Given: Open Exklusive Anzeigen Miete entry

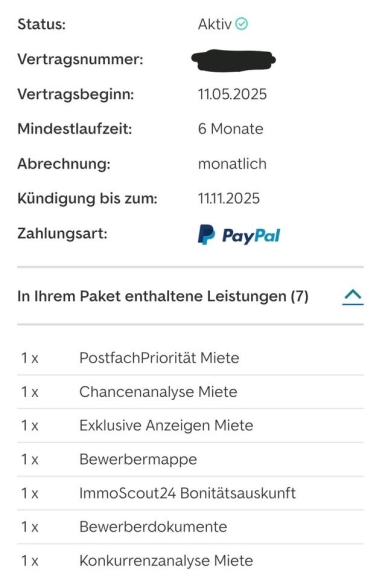Looking at the screenshot, I should coord(190,425).
